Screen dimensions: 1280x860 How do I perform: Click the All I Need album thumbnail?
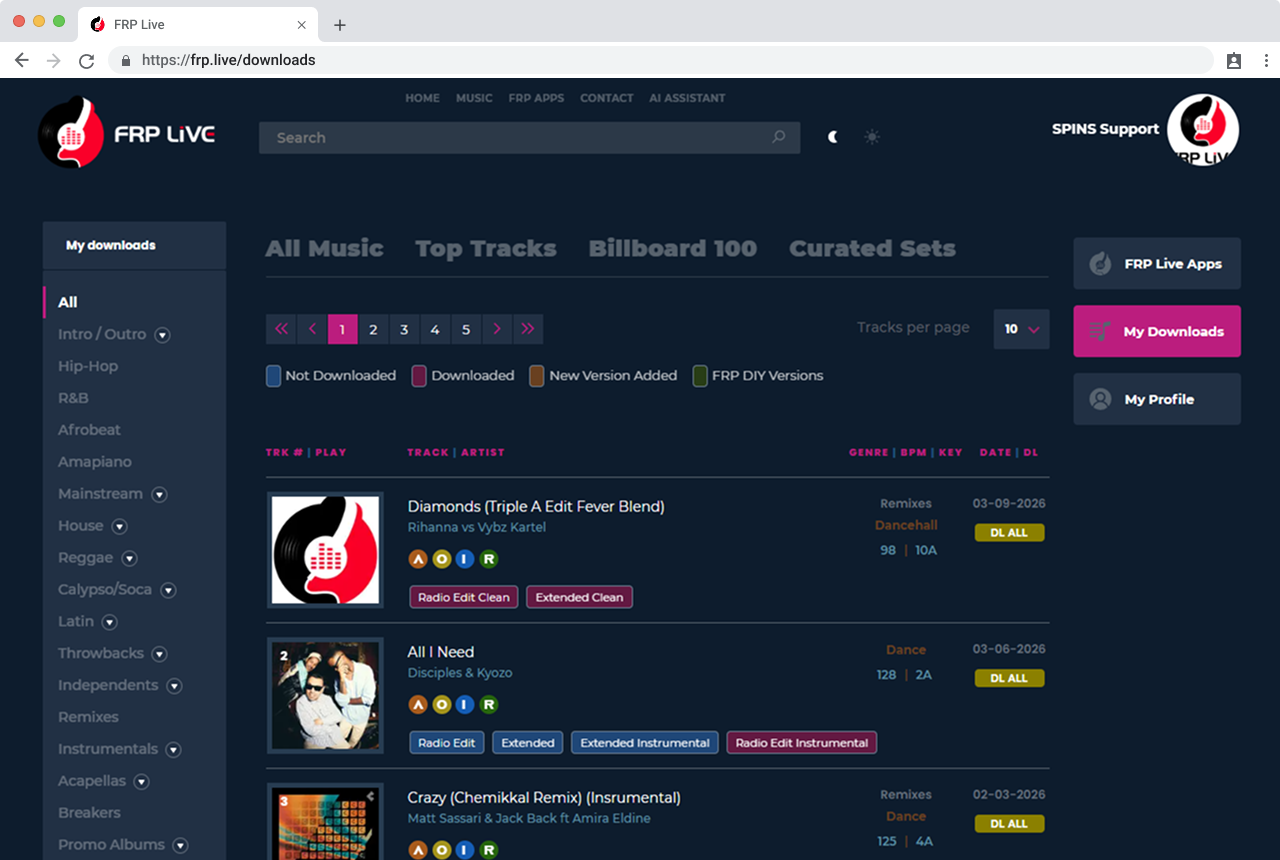[x=326, y=695]
